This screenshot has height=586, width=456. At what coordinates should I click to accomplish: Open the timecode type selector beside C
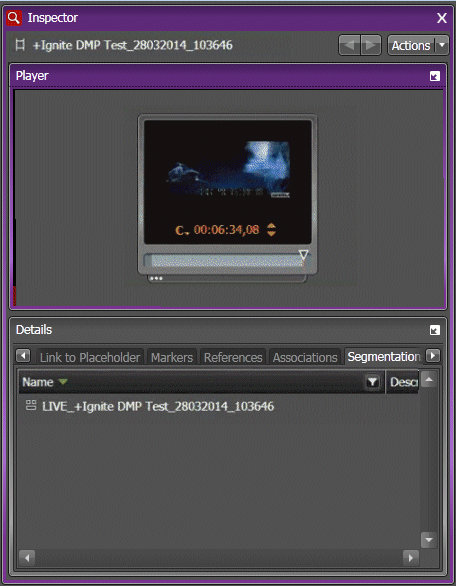(x=182, y=230)
